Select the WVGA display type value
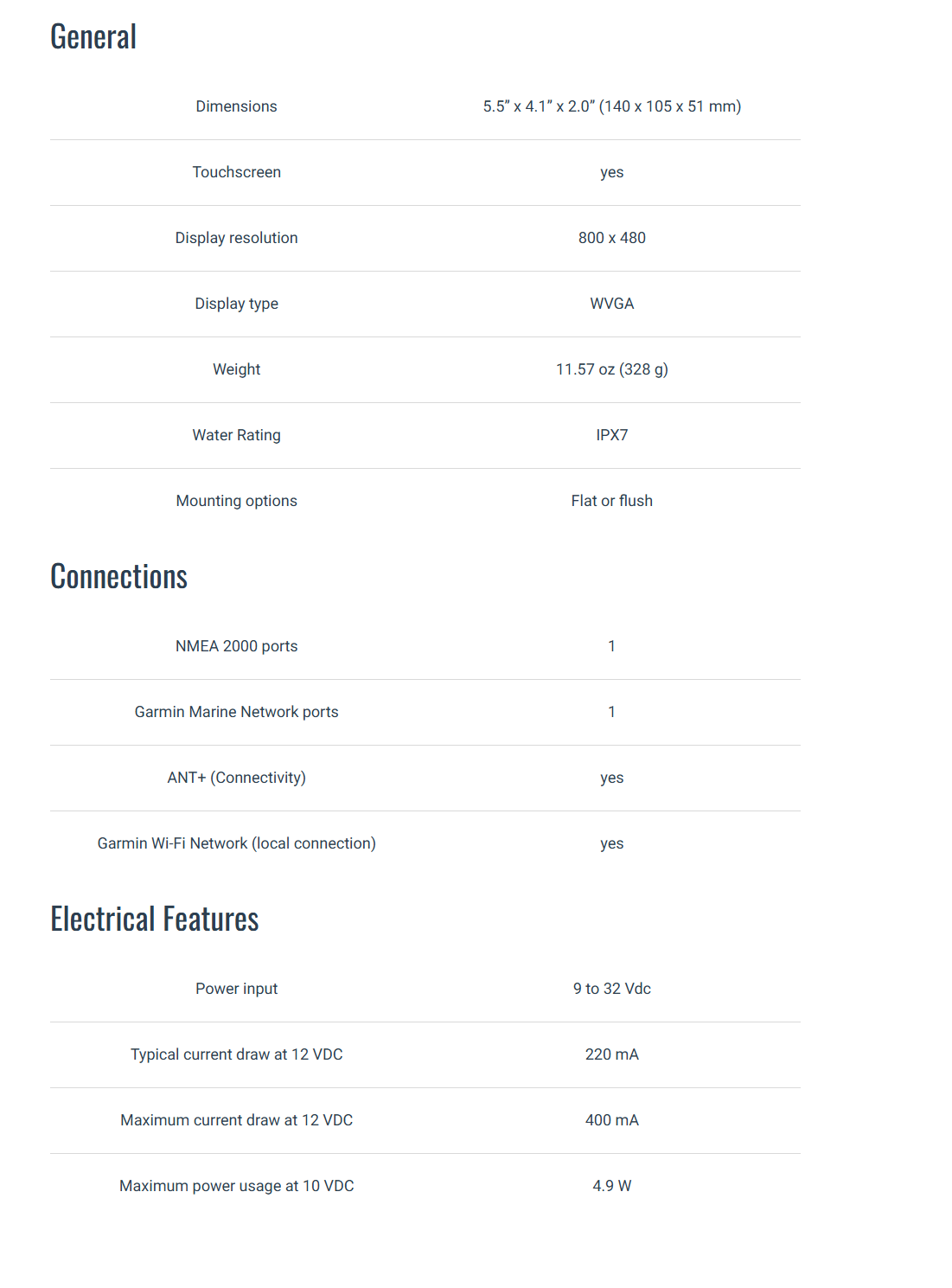Screen dimensions: 952x1288 point(611,304)
